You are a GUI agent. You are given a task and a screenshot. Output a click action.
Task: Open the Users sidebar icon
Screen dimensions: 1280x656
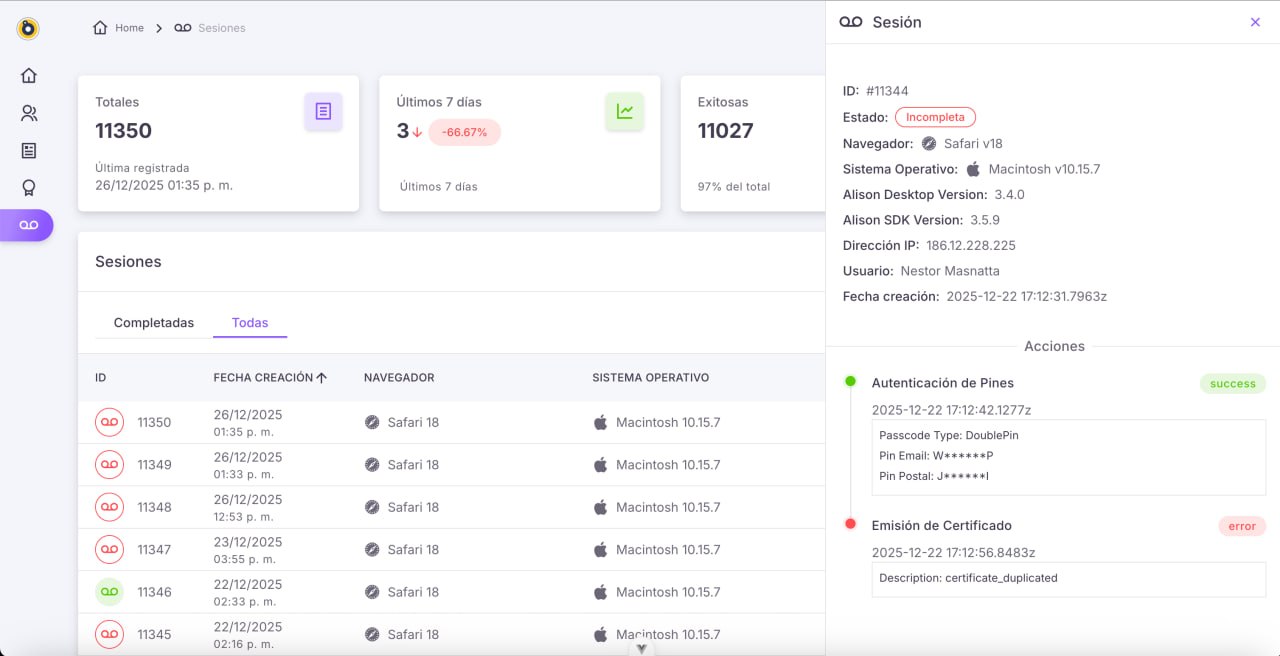point(29,113)
